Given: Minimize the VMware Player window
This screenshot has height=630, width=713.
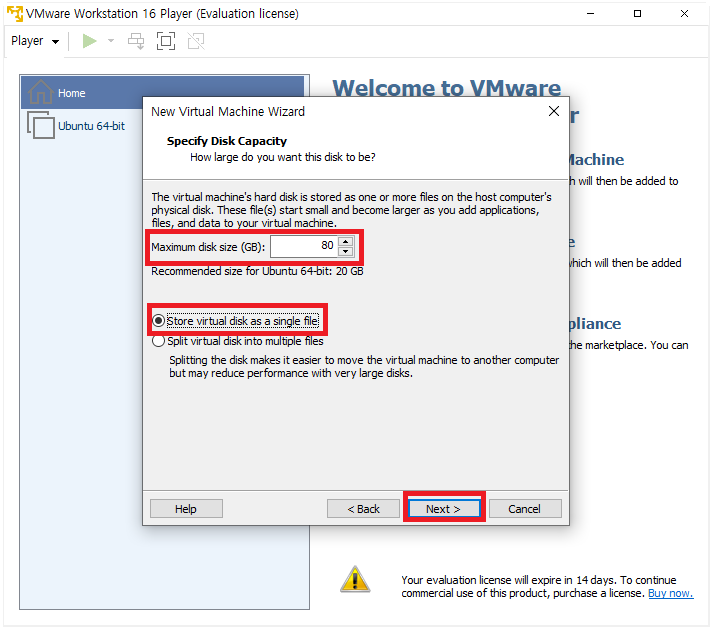Looking at the screenshot, I should pos(590,14).
